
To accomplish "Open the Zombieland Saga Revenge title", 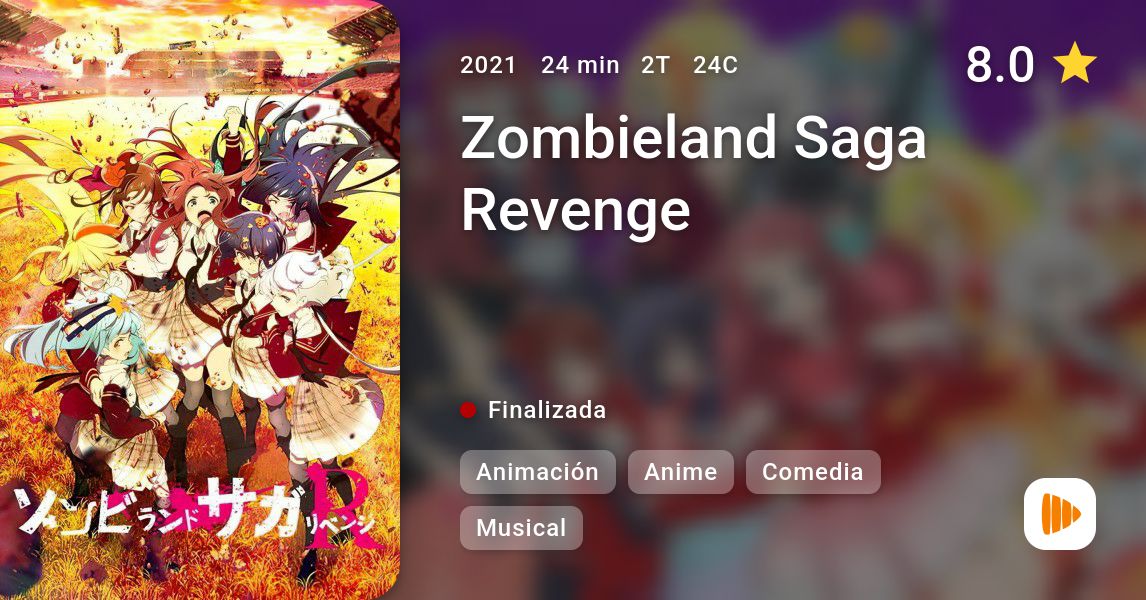I will (694, 174).
